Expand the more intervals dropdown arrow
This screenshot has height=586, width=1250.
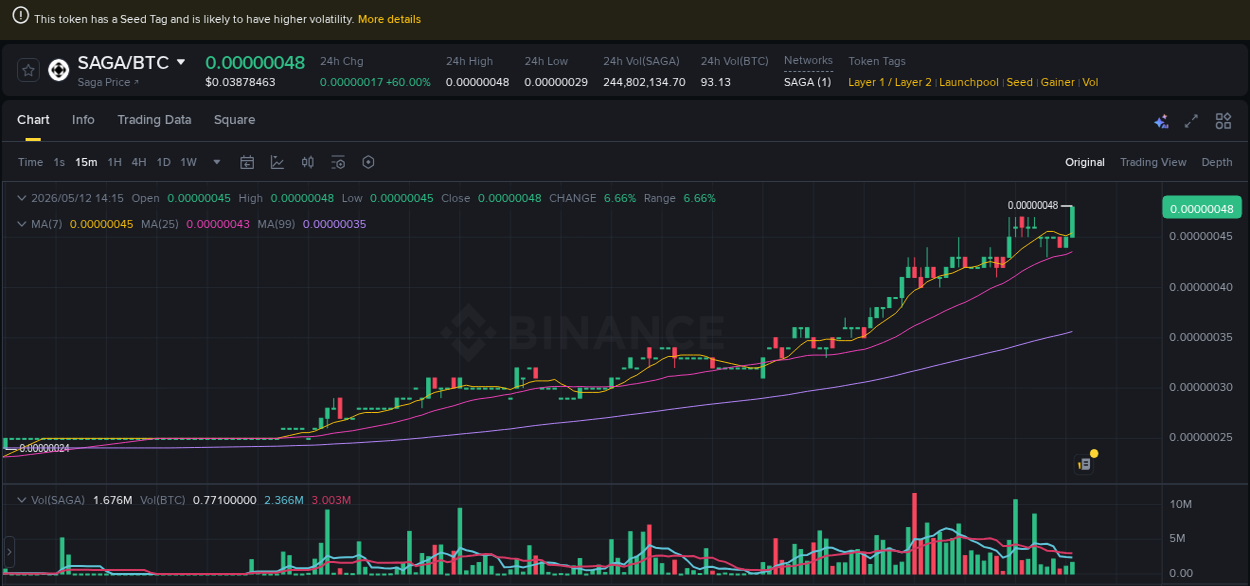[217, 162]
